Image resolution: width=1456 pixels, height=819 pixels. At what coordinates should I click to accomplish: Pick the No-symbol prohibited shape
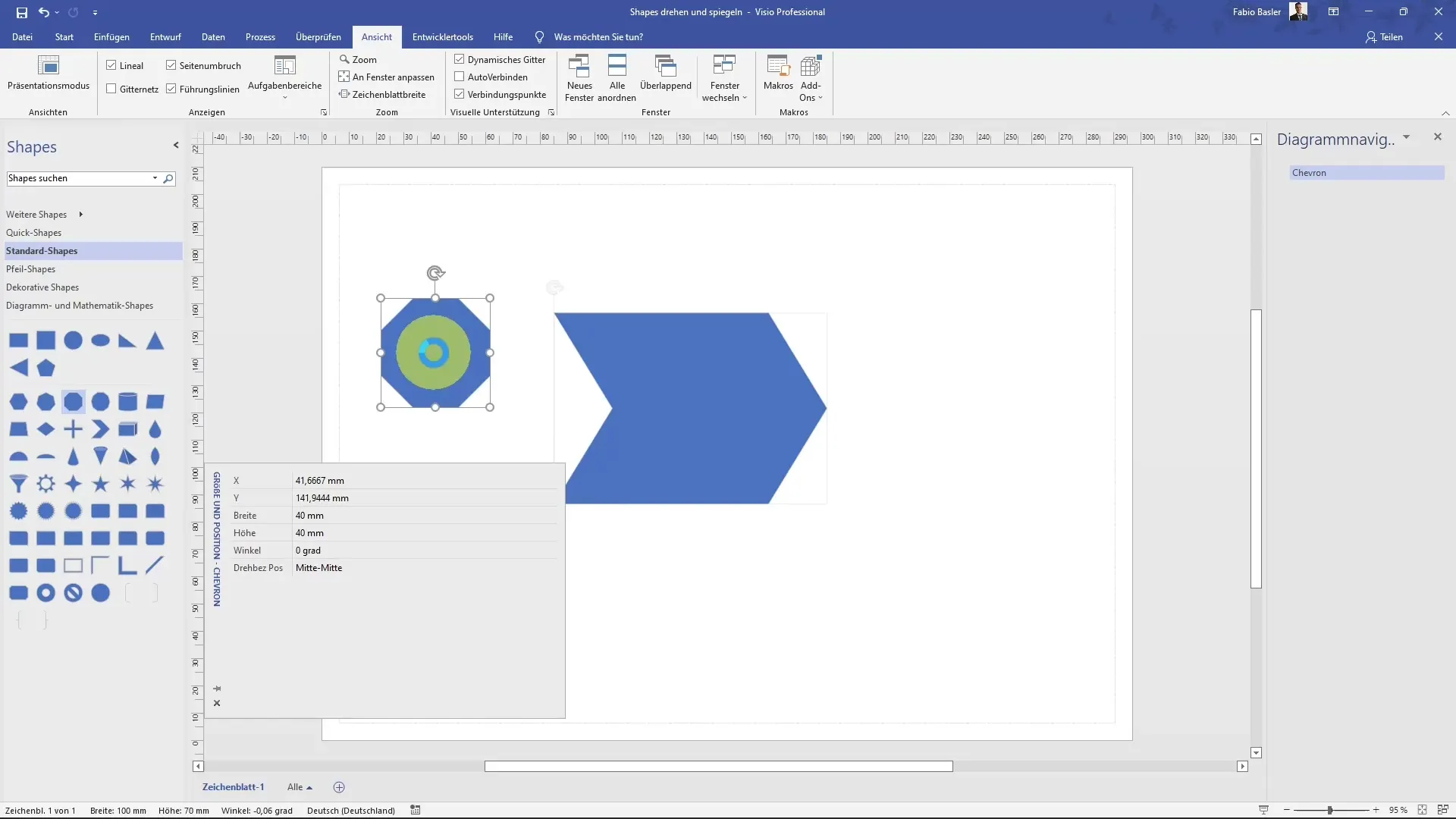tap(73, 593)
